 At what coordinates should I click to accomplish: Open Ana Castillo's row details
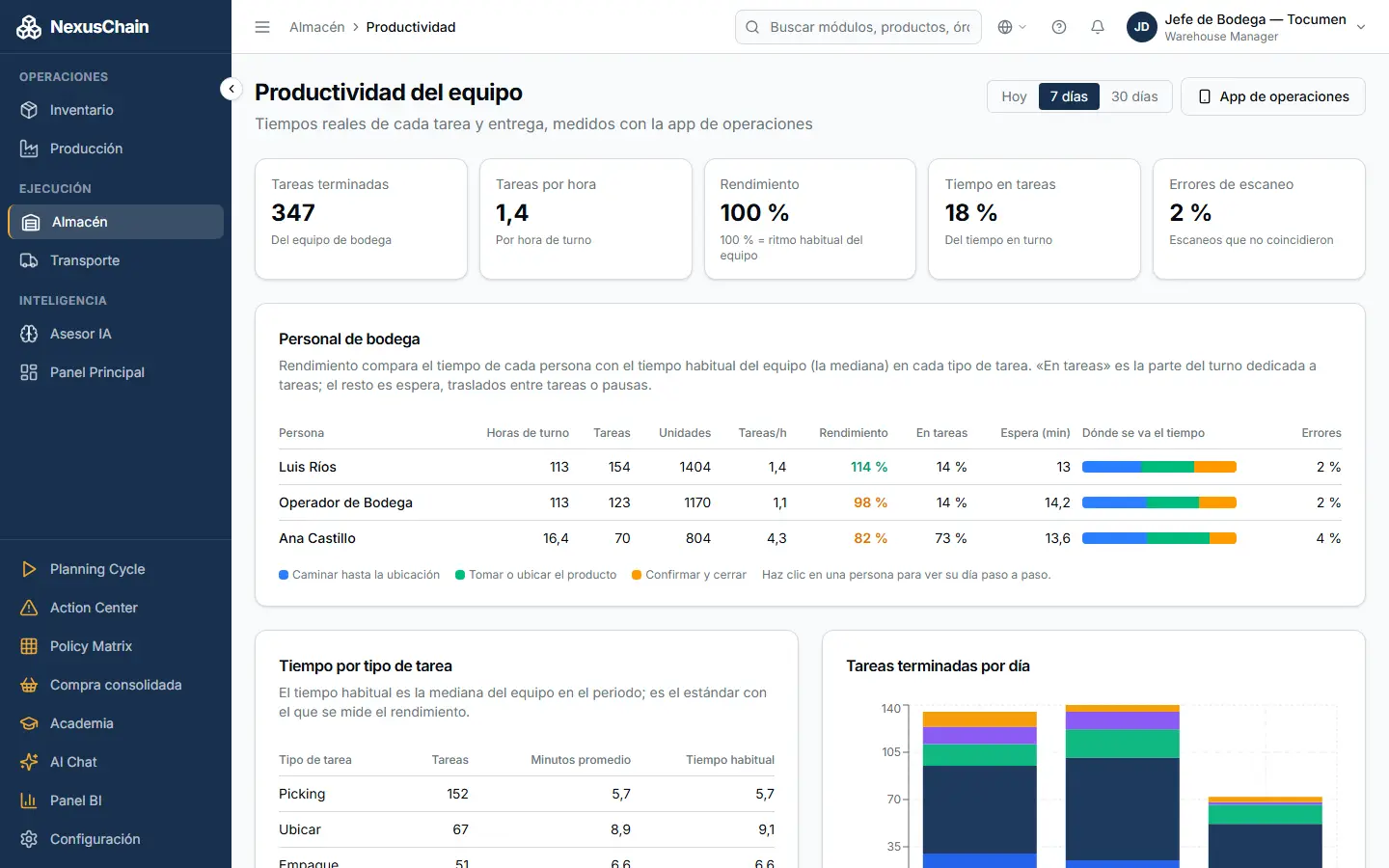[810, 538]
